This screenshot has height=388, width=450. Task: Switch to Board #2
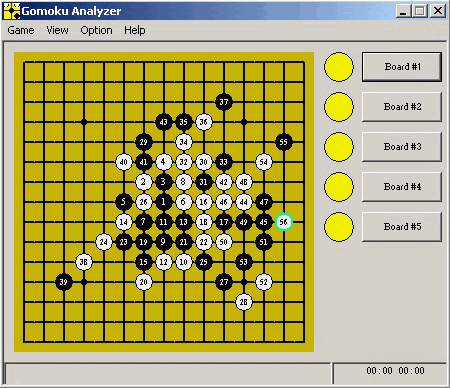click(402, 107)
